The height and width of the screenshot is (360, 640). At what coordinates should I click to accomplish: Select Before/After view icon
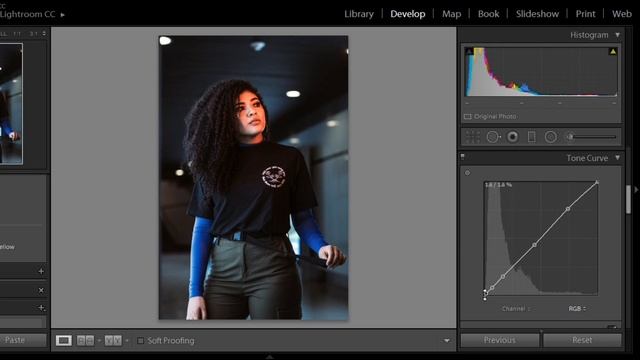[113, 340]
